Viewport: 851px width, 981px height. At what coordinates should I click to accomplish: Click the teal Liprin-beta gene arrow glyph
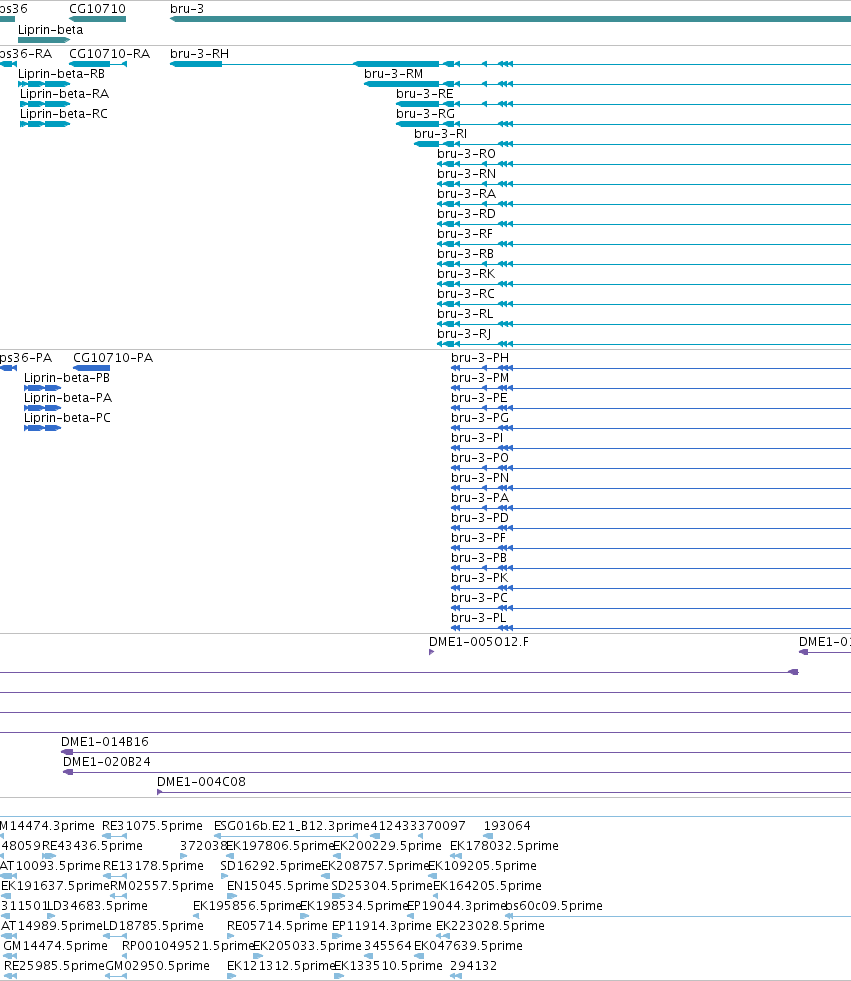(44, 40)
